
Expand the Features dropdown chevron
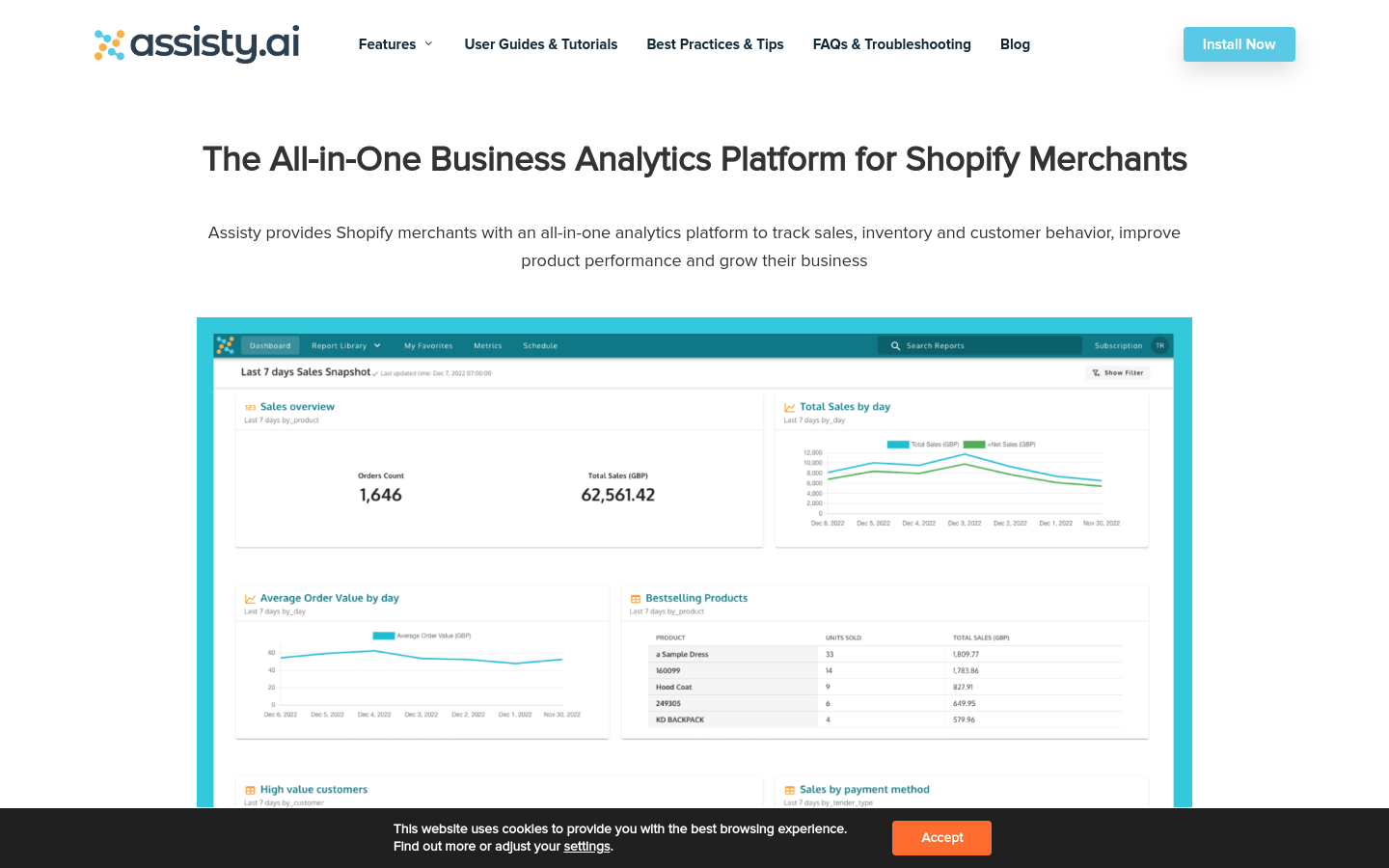pos(428,43)
